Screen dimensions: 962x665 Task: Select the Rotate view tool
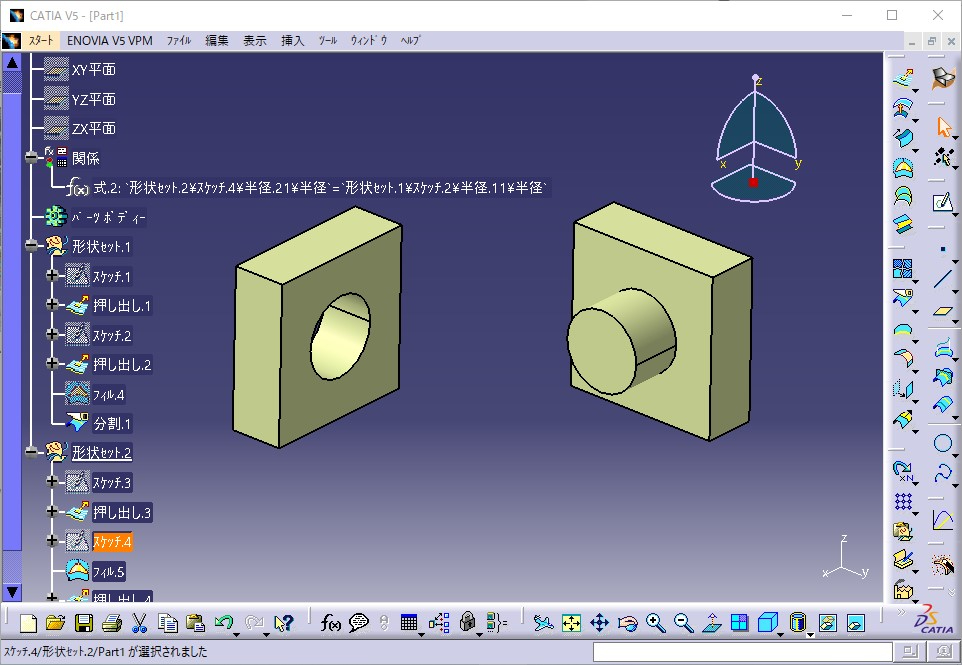click(628, 623)
